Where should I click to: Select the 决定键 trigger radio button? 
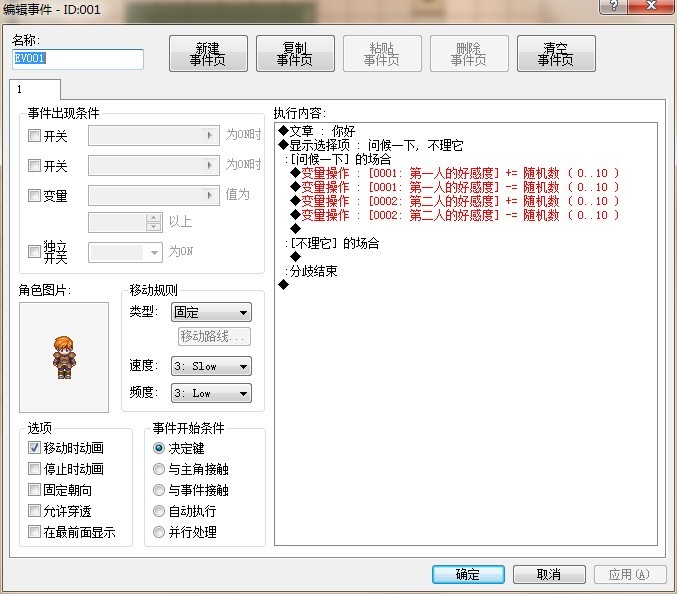click(x=159, y=448)
